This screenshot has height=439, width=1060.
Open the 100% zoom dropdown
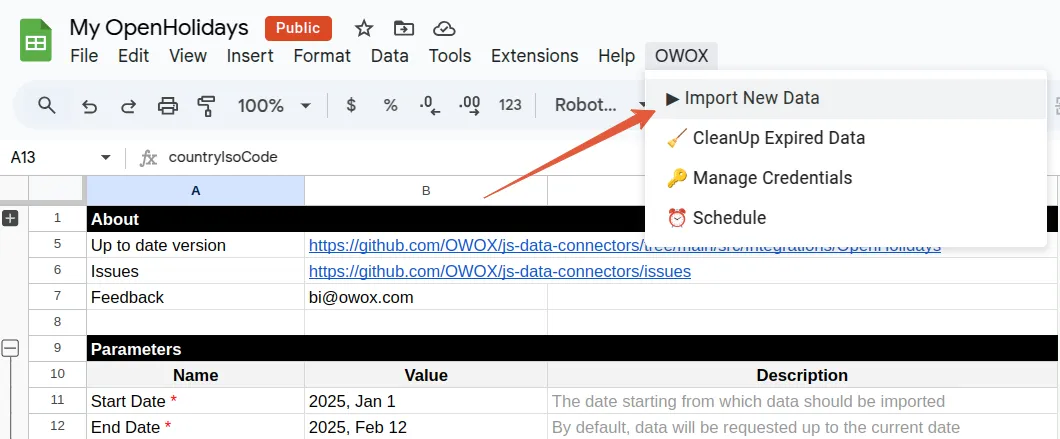coord(274,106)
